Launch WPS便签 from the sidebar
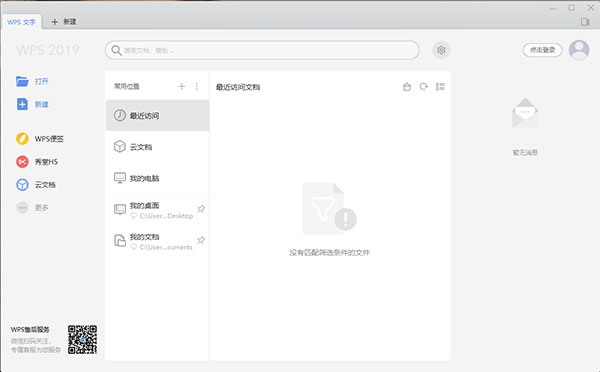The height and width of the screenshot is (372, 600). click(x=40, y=139)
